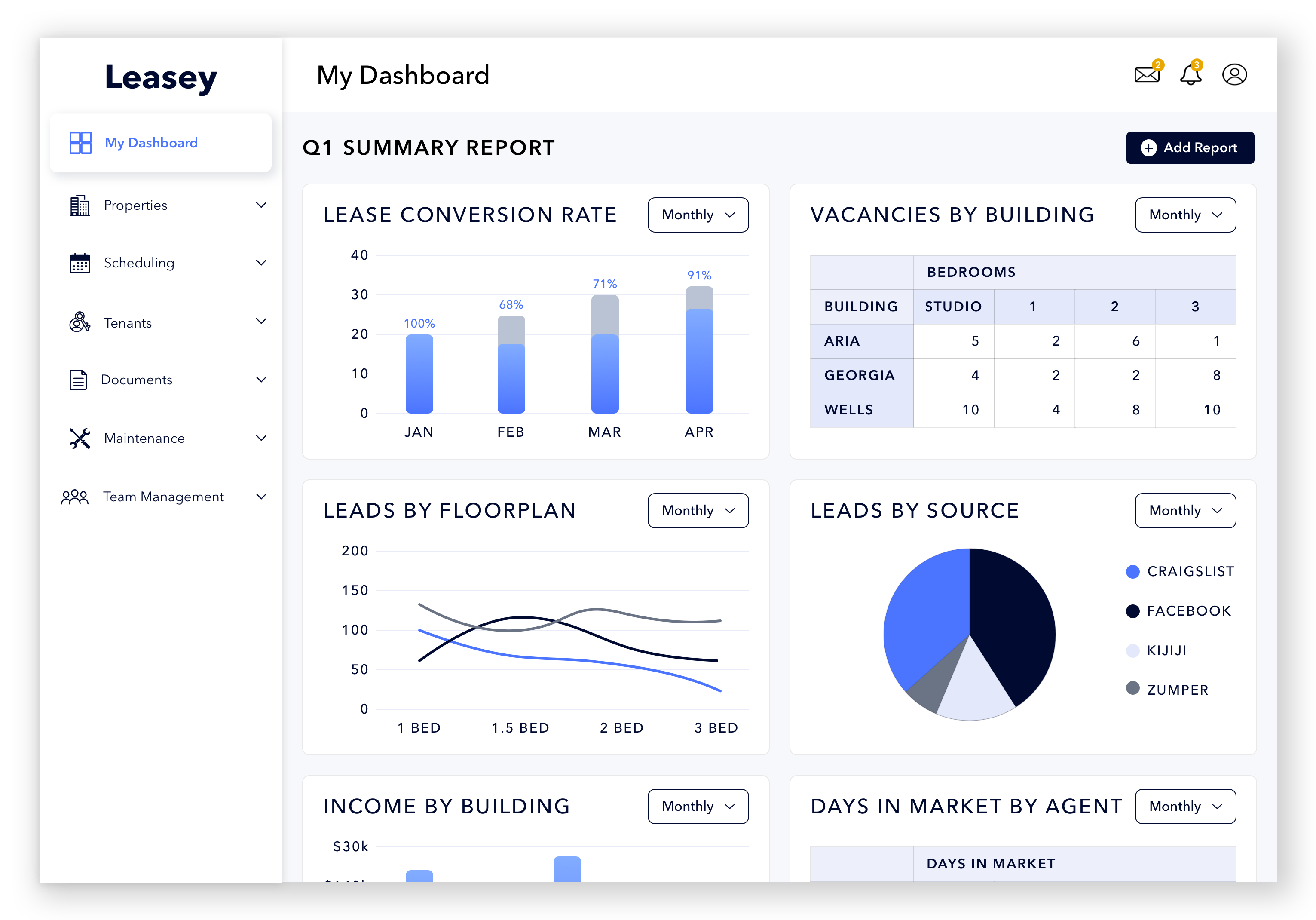Open Vacancies by Building Monthly dropdown
The height and width of the screenshot is (920, 1316).
click(1185, 215)
